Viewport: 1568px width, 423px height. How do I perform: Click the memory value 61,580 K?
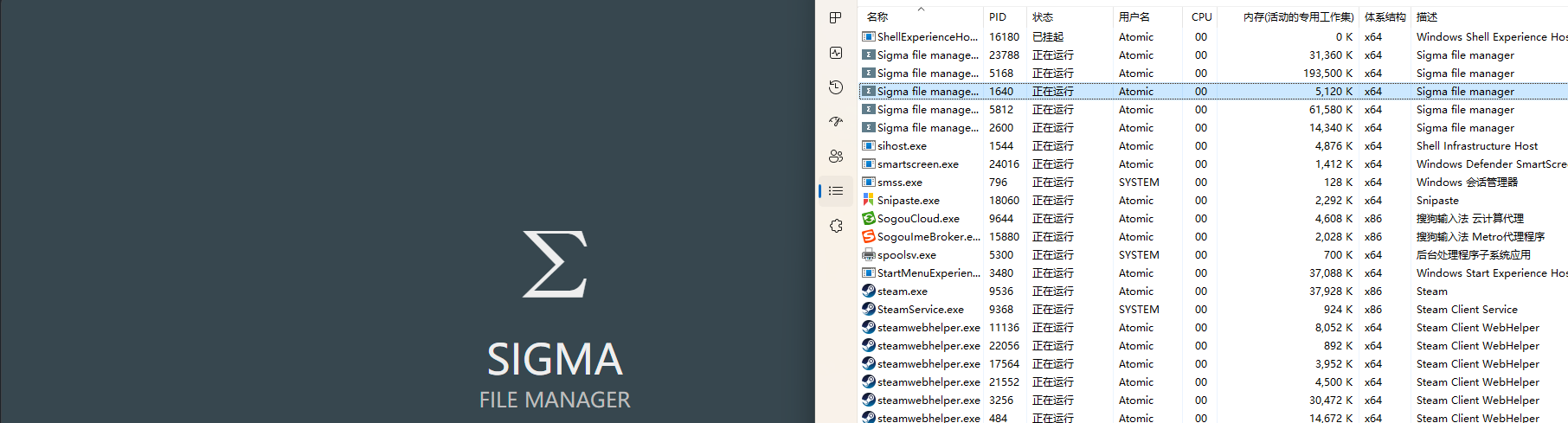[1331, 109]
